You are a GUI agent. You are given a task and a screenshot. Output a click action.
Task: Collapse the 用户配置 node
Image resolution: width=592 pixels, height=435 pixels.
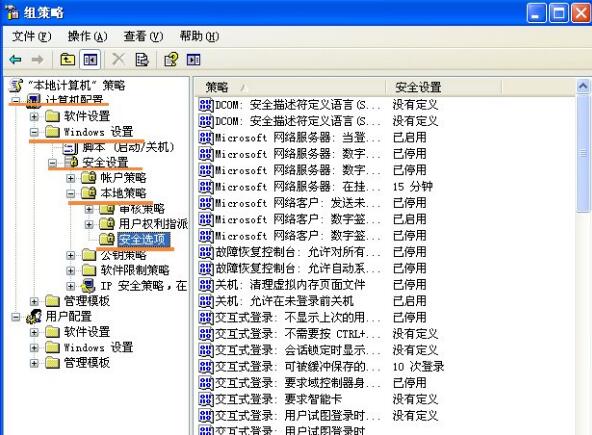15,316
